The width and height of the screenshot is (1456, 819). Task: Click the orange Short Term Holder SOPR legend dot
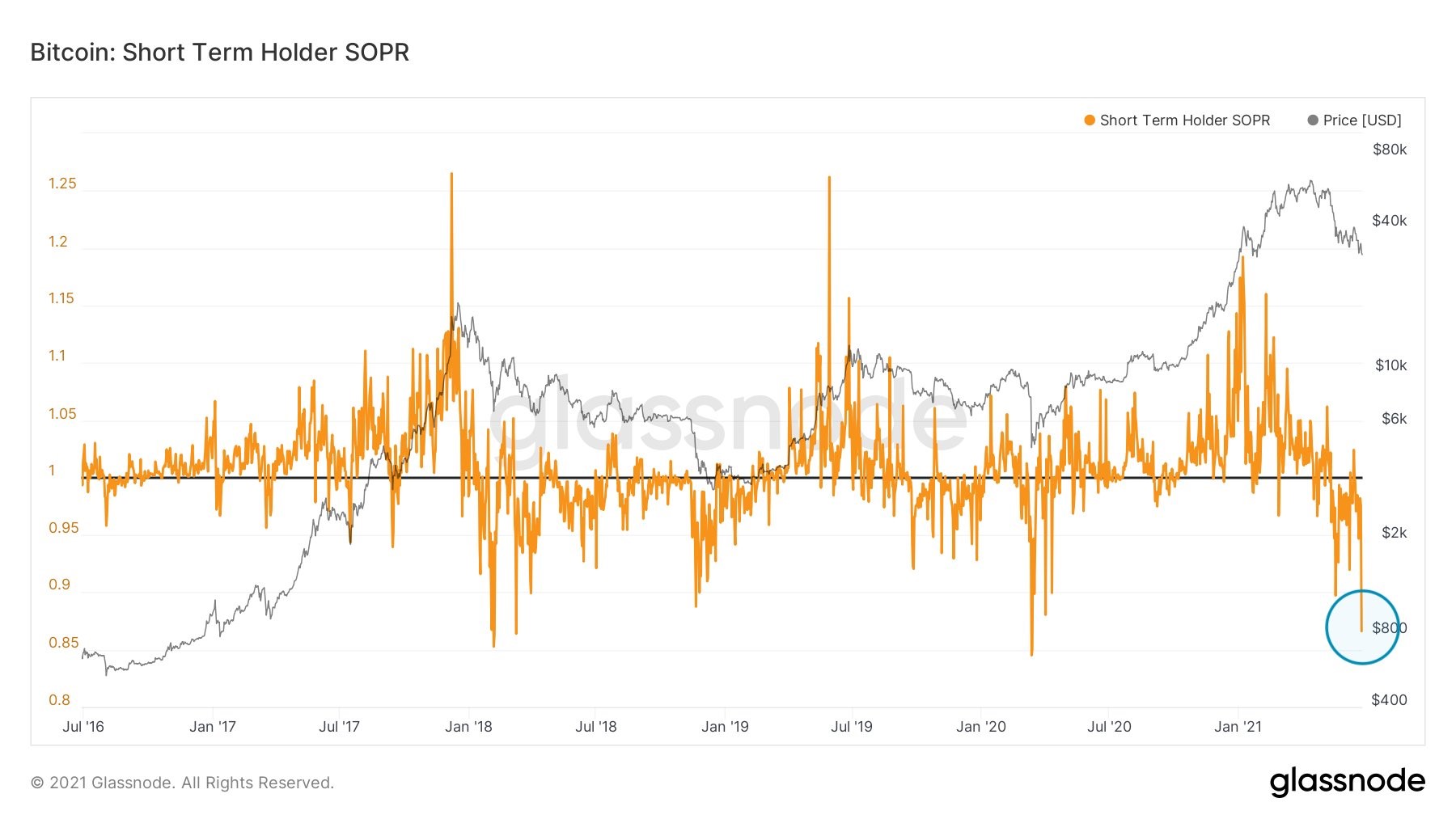coord(1090,120)
